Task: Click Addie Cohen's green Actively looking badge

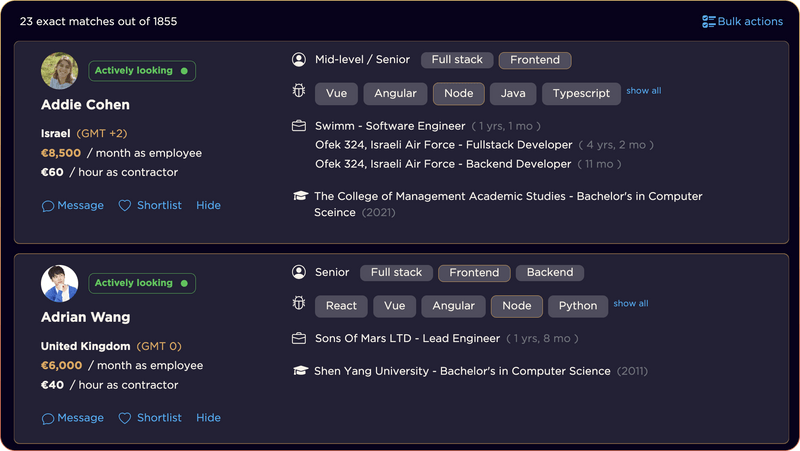Action: click(x=141, y=71)
